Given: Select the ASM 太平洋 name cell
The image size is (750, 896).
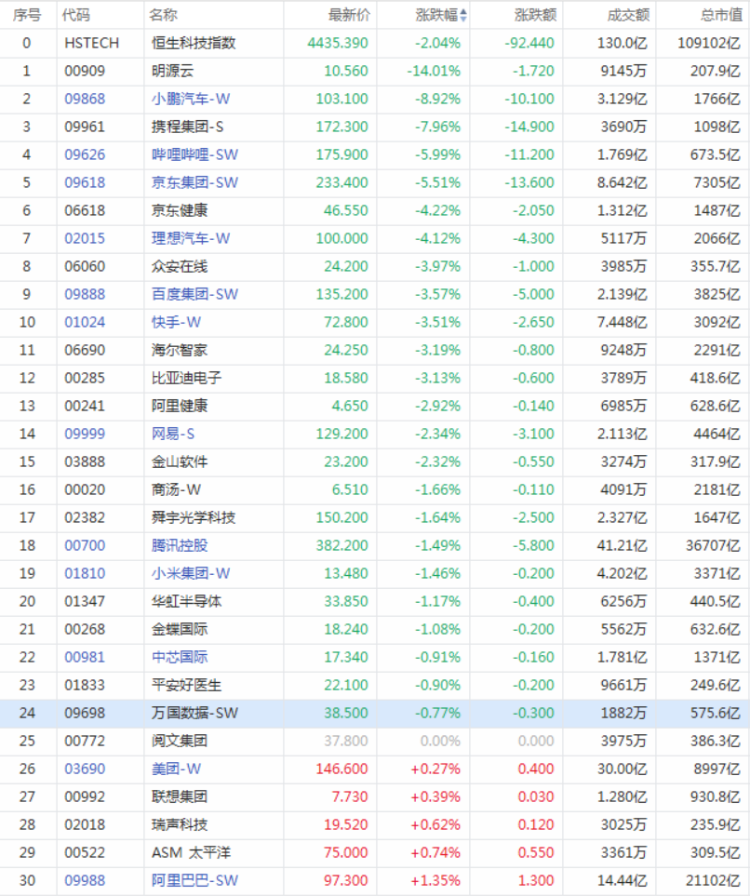Looking at the screenshot, I should 191,853.
